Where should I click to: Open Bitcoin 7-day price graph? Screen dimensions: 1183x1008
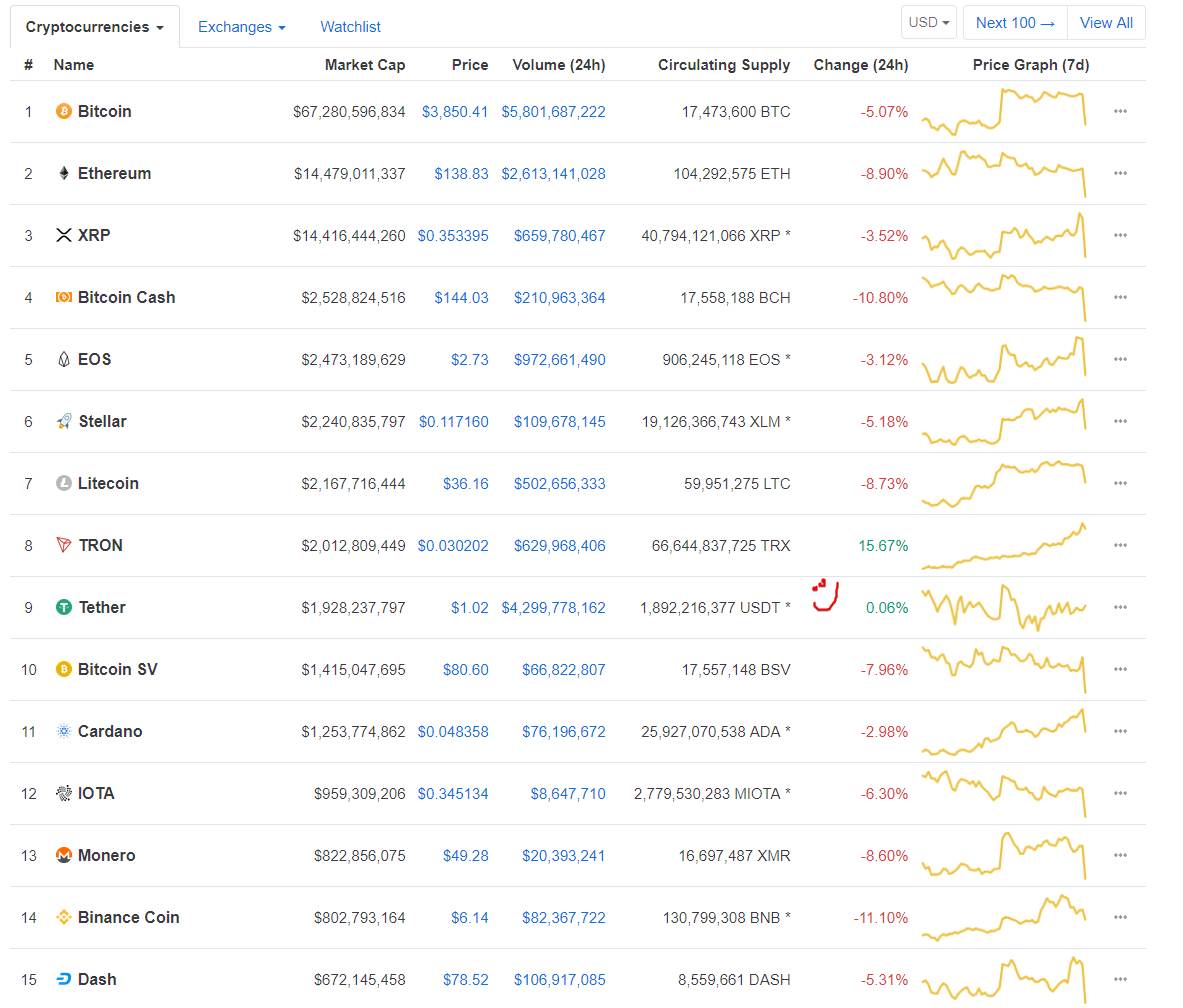click(1003, 112)
